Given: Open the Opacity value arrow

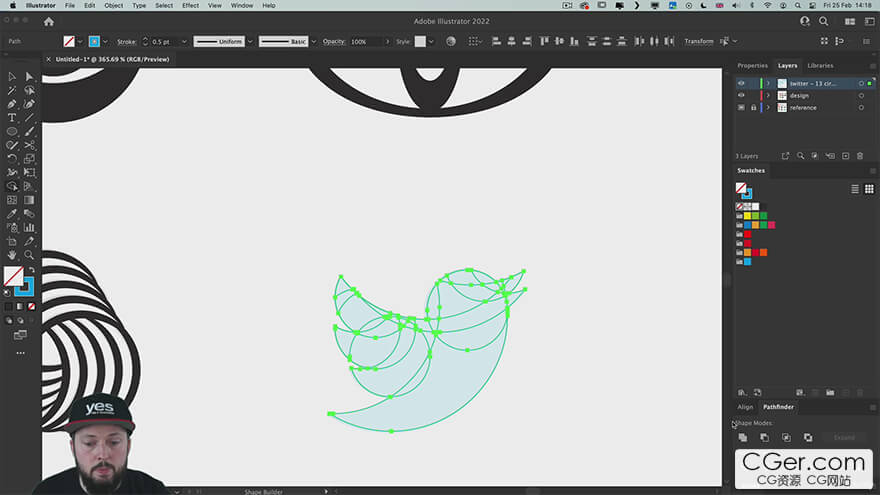Looking at the screenshot, I should pos(387,42).
